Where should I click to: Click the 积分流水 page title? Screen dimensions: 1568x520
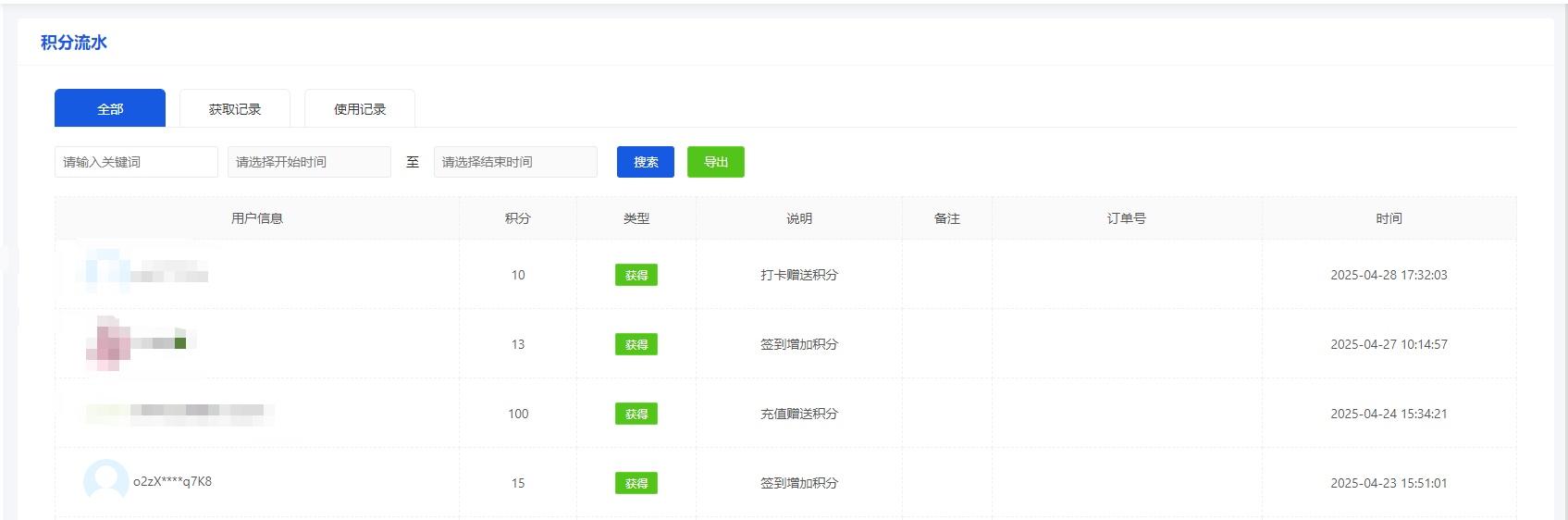[x=74, y=43]
